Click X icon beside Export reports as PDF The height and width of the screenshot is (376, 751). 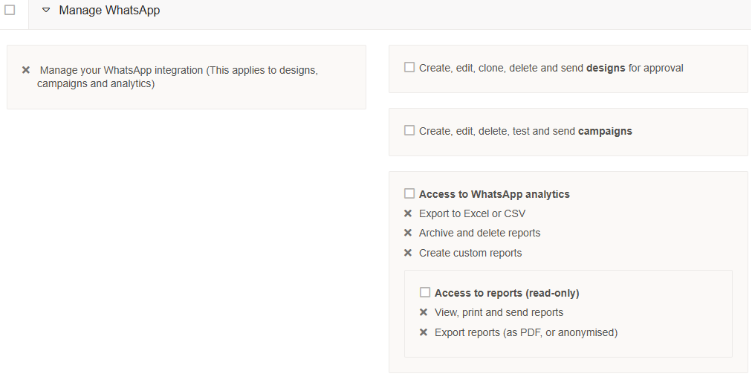point(423,332)
